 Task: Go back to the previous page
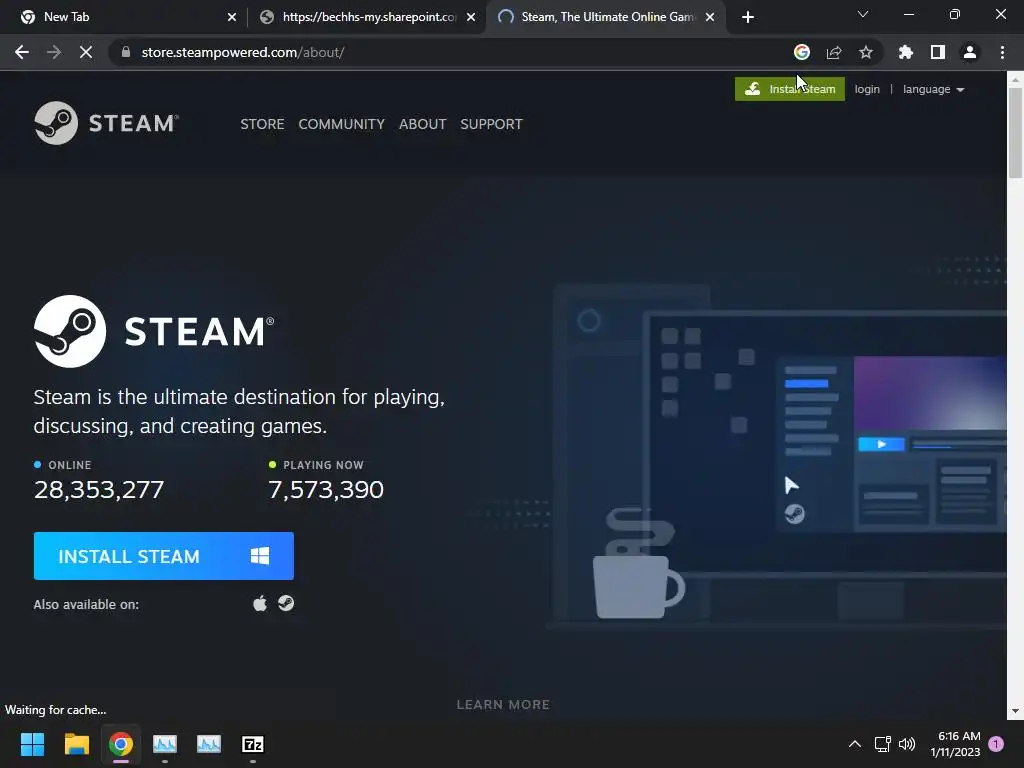[x=22, y=52]
